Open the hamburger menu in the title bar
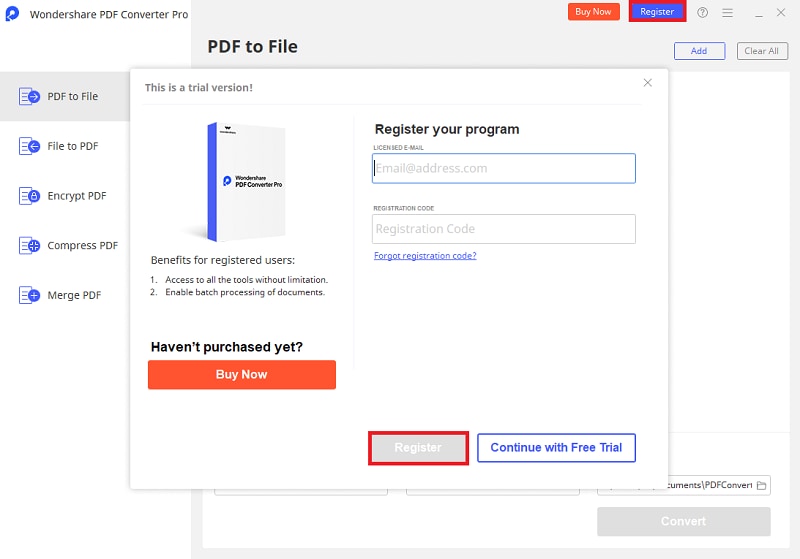This screenshot has height=559, width=800. coord(728,12)
